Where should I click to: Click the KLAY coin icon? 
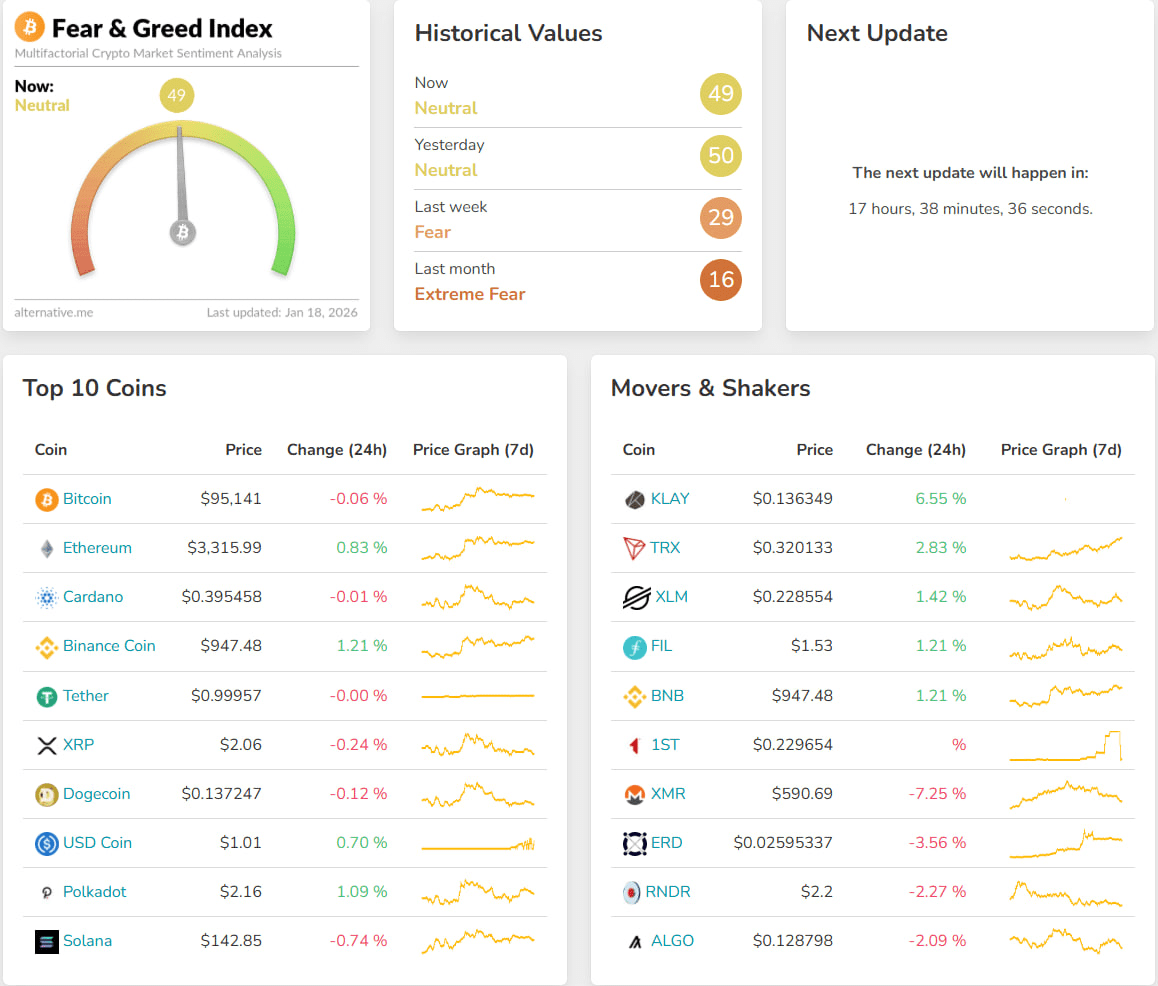pyautogui.click(x=634, y=499)
